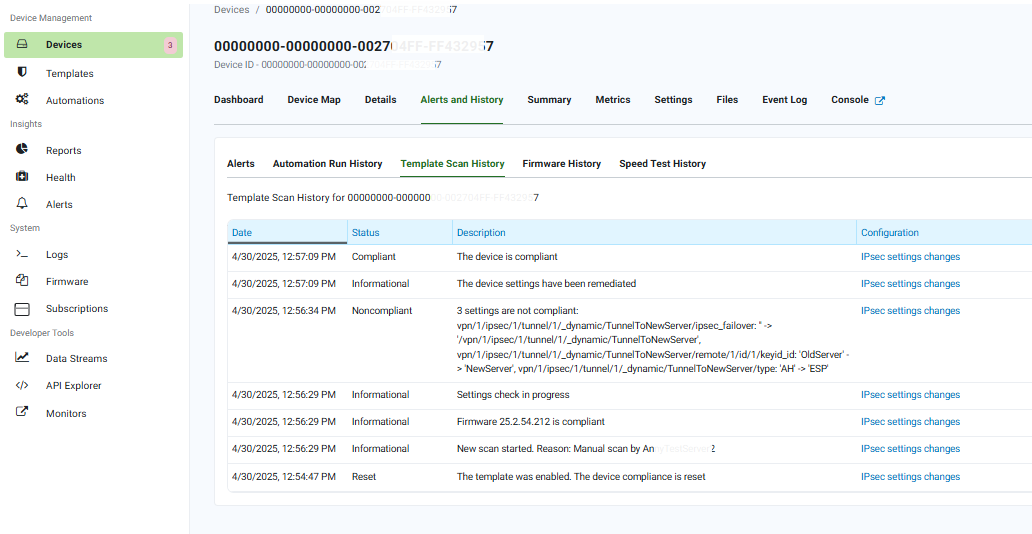Click the Logs terminal icon

22,254
